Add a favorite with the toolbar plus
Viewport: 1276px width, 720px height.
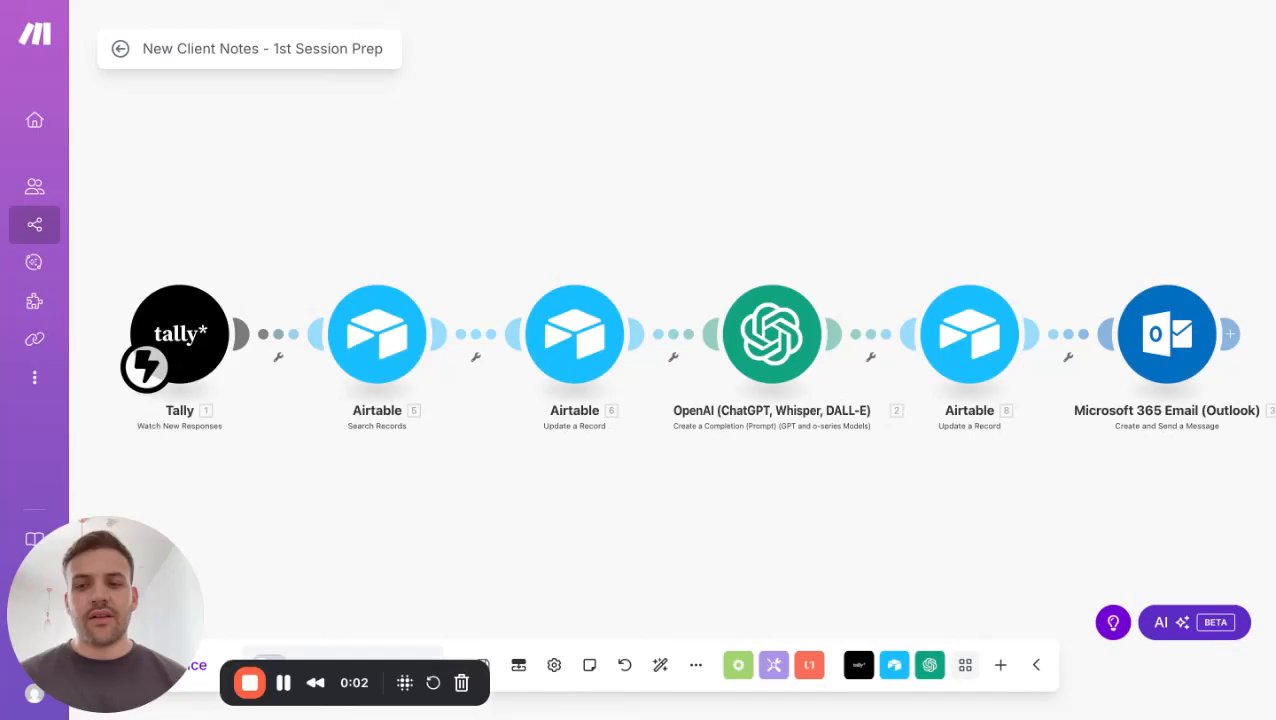pyautogui.click(x=1000, y=665)
